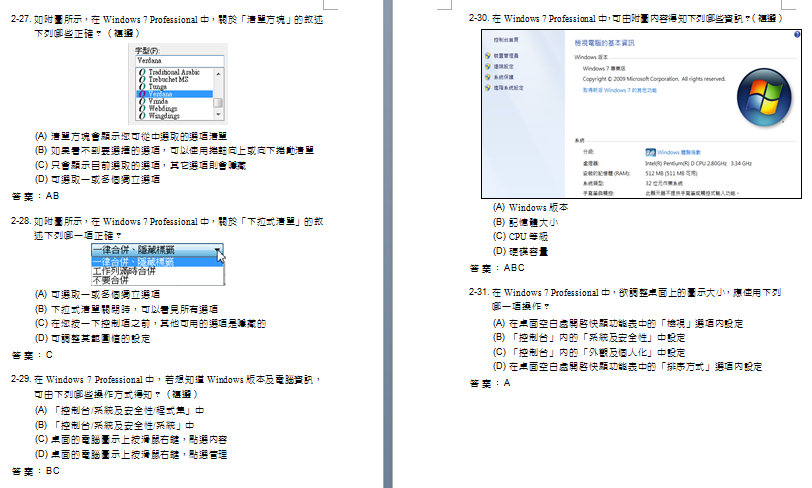Image resolution: width=812 pixels, height=488 pixels.
Task: Click the shield icon beside 系統保護
Action: click(487, 77)
